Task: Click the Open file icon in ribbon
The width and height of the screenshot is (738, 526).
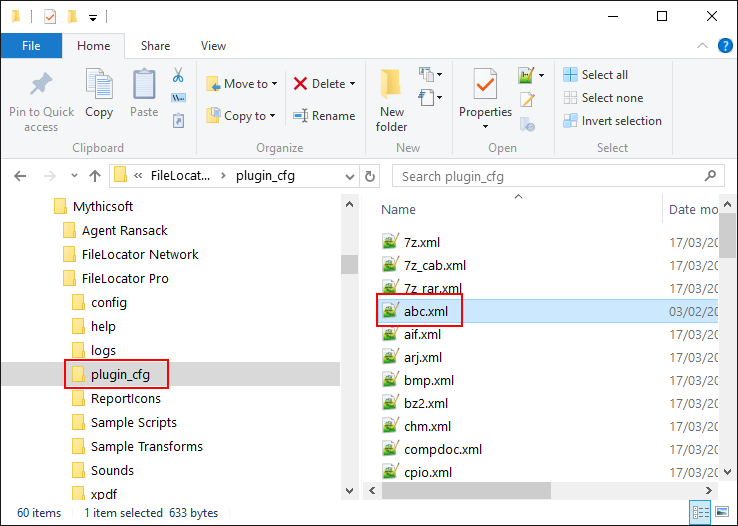Action: coord(526,75)
